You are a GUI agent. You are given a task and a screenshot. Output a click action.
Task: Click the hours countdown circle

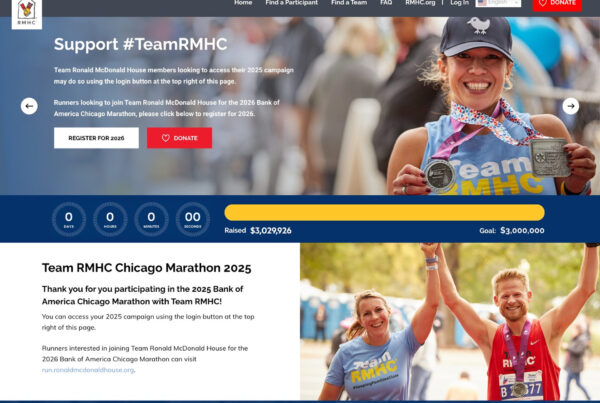[110, 219]
